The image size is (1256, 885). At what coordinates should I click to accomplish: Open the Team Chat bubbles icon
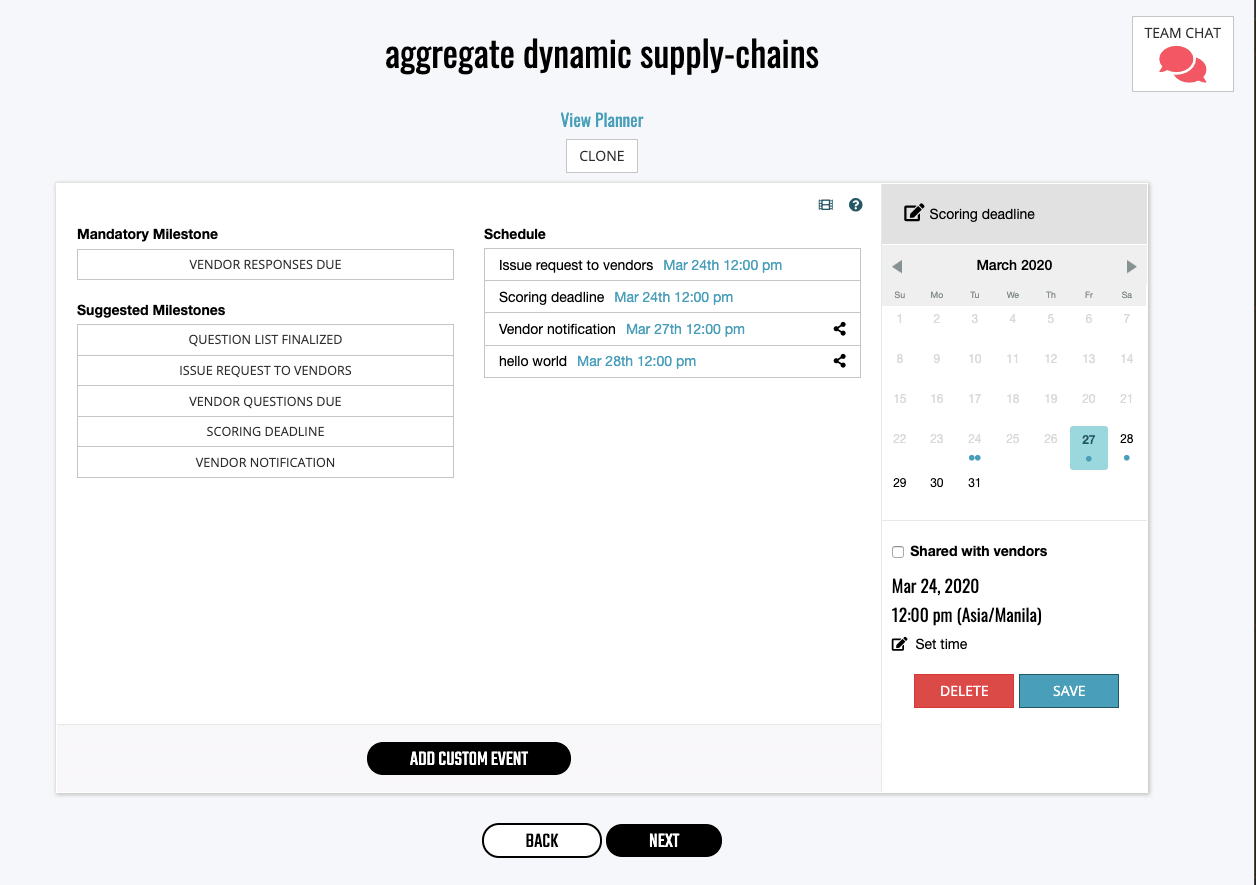(x=1182, y=66)
